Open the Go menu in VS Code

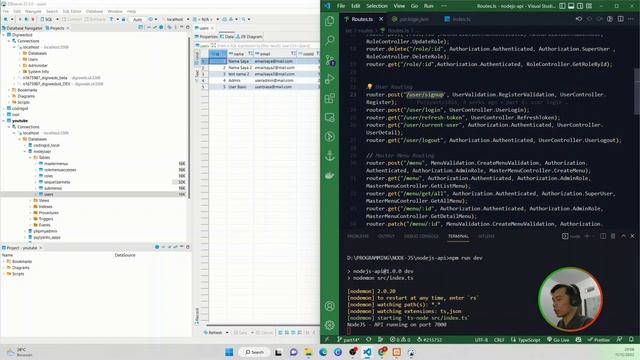click(x=414, y=6)
